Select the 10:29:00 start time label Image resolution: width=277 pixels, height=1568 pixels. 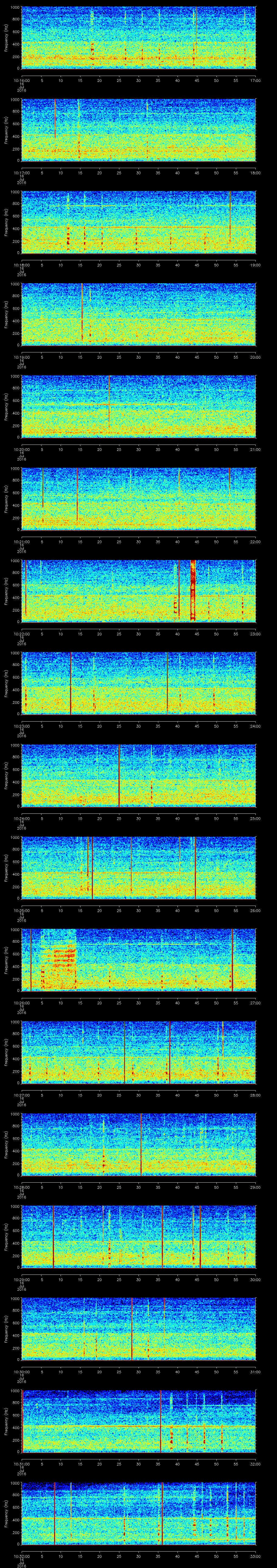click(x=21, y=1279)
